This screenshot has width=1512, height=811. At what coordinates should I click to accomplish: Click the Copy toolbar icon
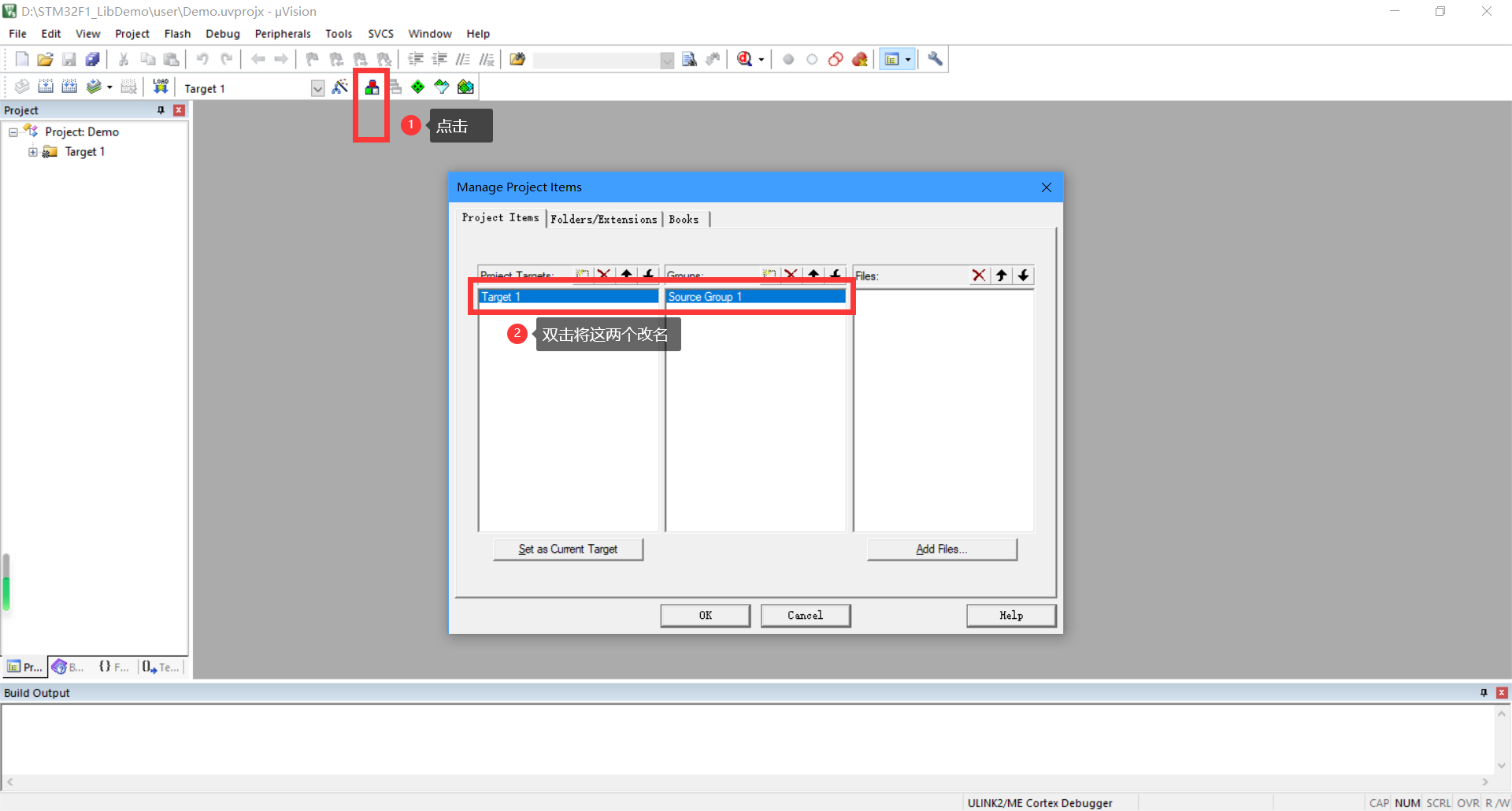coord(147,59)
